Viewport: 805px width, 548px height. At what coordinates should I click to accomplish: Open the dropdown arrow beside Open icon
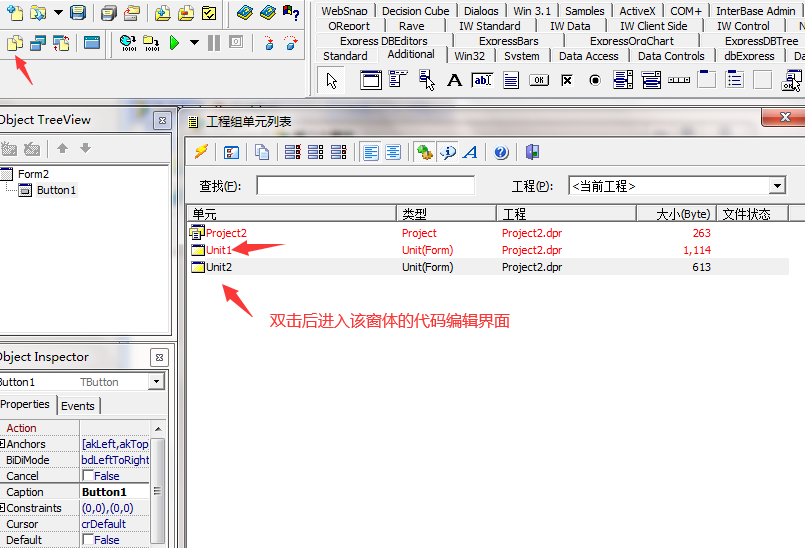click(58, 12)
